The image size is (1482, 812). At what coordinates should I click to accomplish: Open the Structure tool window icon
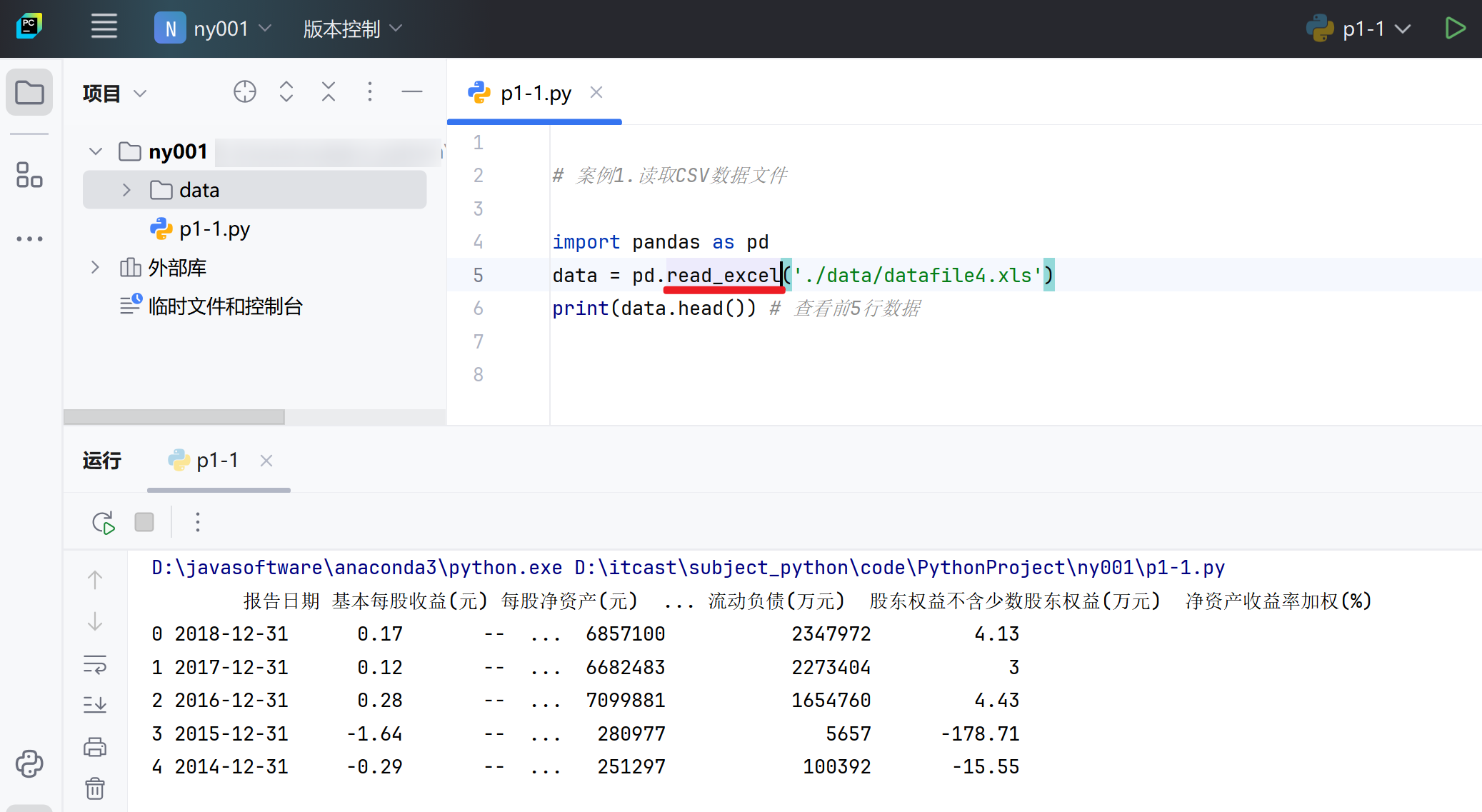click(x=29, y=175)
